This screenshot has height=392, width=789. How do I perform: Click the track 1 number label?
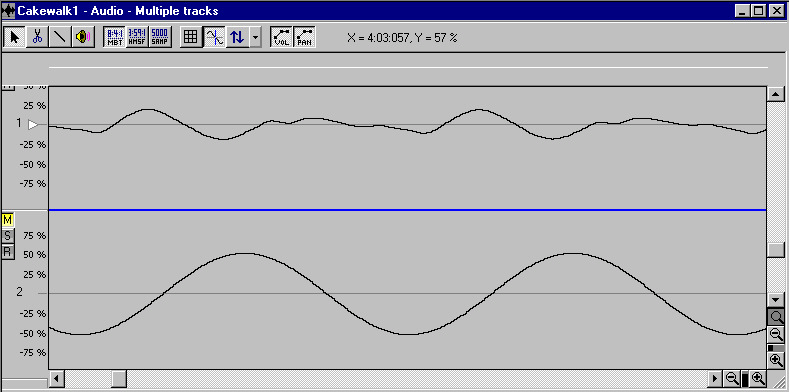(x=19, y=123)
